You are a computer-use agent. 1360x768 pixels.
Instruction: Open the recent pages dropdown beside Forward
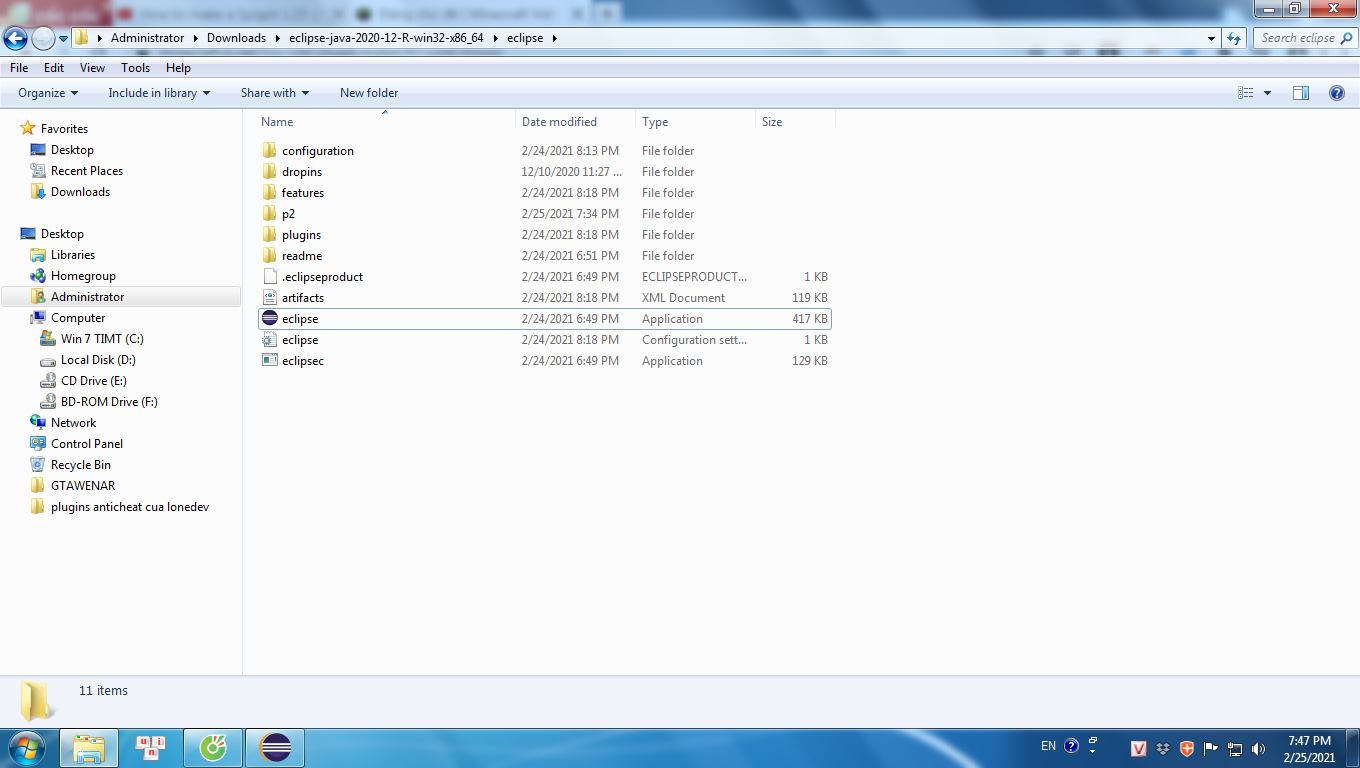click(63, 39)
